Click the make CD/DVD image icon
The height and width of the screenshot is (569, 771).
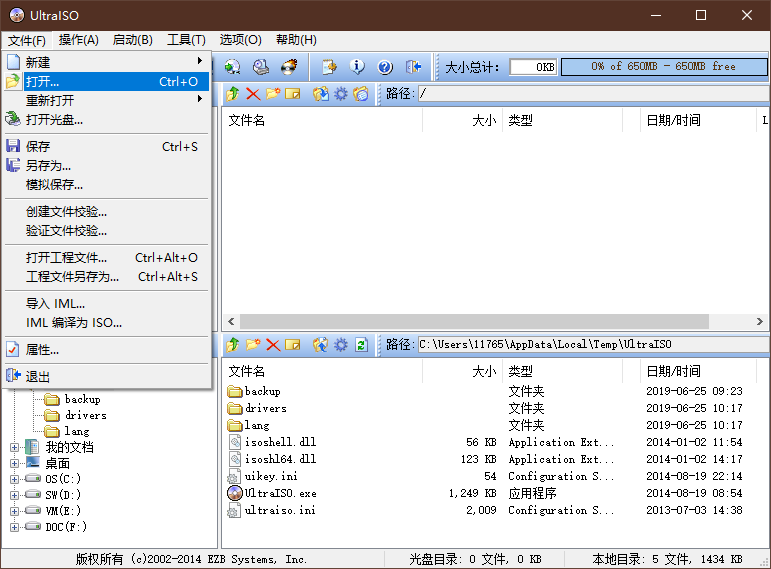[x=232, y=67]
